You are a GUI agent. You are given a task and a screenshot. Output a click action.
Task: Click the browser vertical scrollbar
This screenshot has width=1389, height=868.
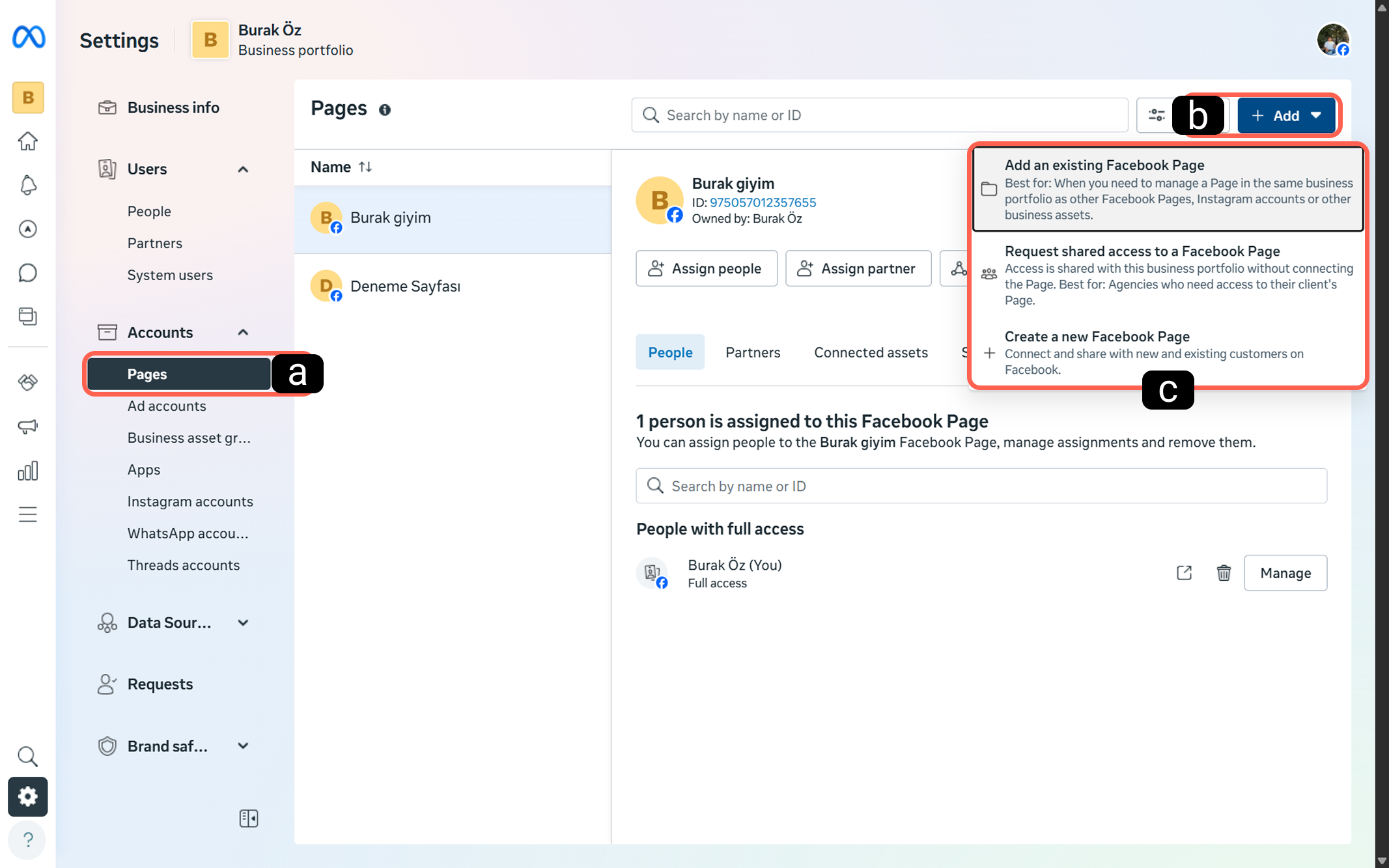click(1382, 434)
